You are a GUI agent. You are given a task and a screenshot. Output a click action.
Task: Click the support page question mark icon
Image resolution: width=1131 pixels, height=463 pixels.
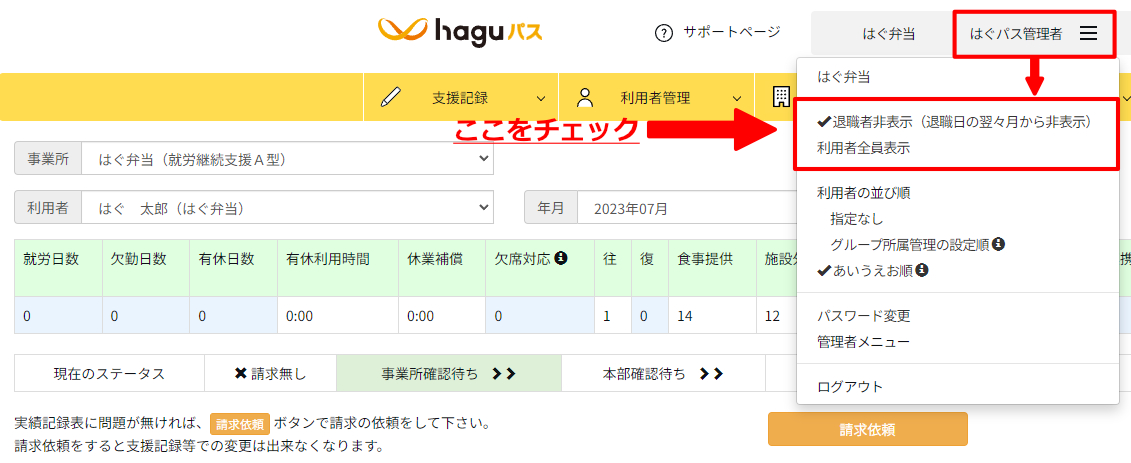(x=663, y=33)
